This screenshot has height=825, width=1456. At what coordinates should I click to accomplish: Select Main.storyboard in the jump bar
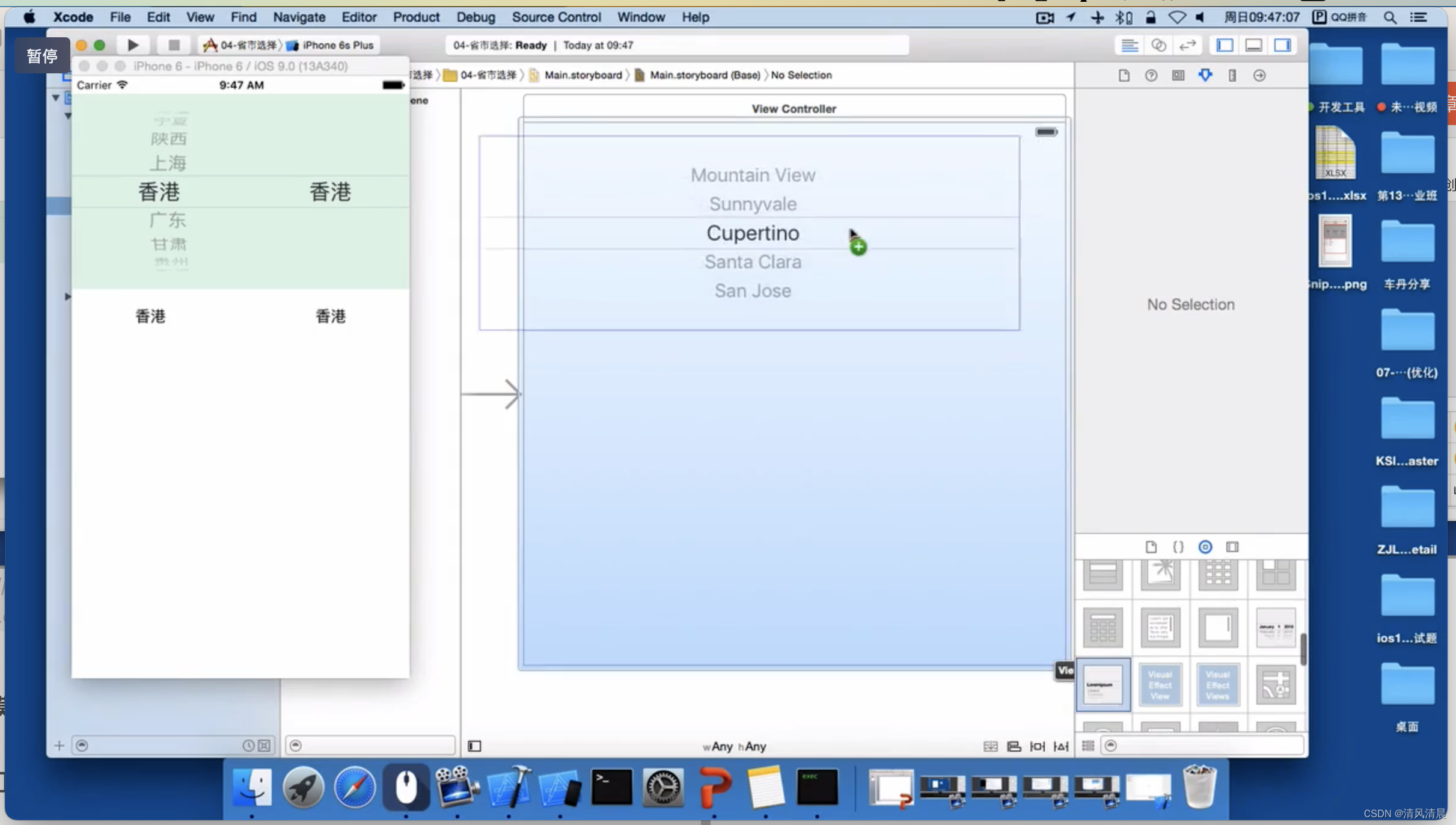tap(575, 75)
